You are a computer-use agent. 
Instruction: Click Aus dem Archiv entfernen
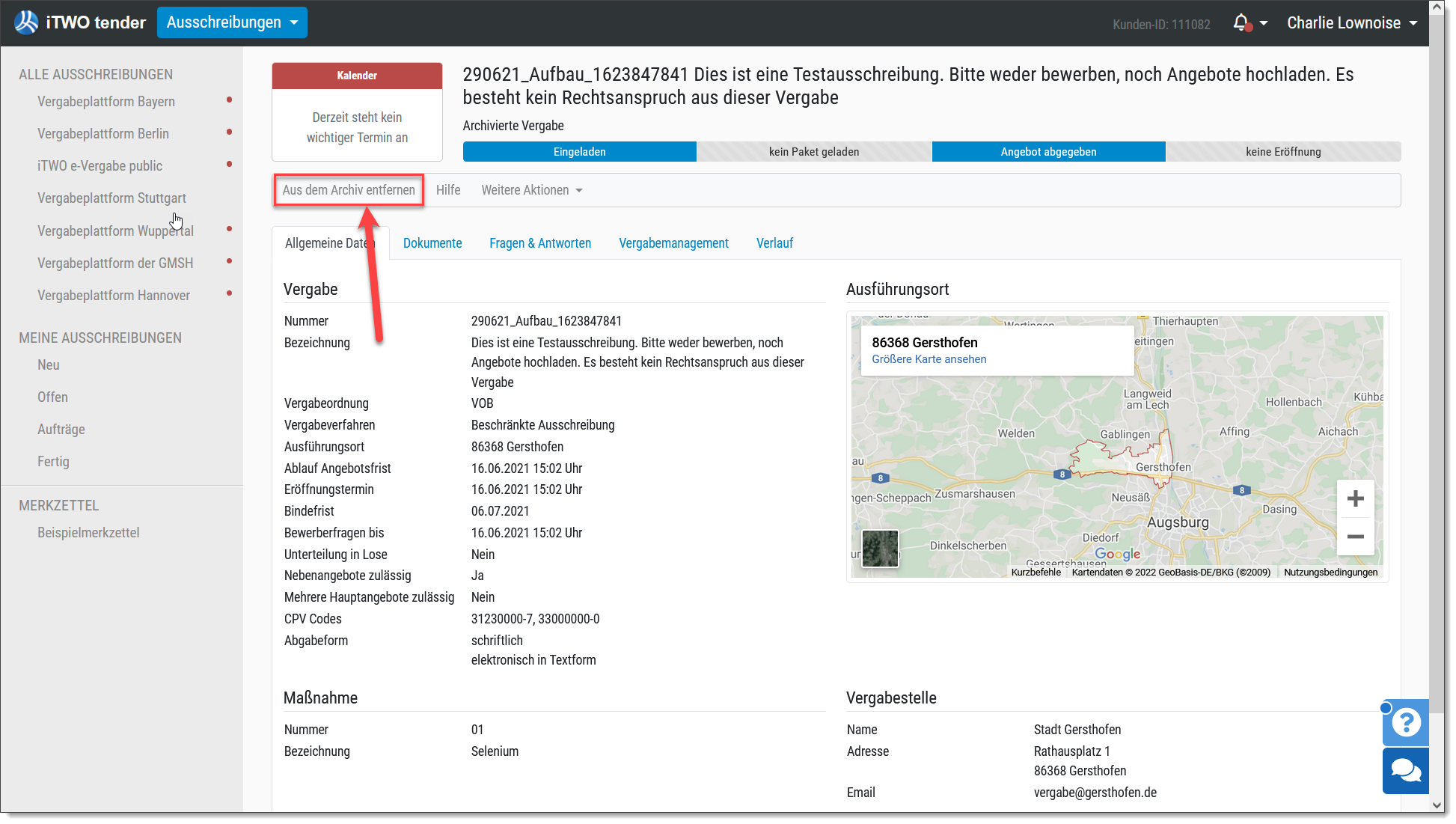[x=349, y=190]
